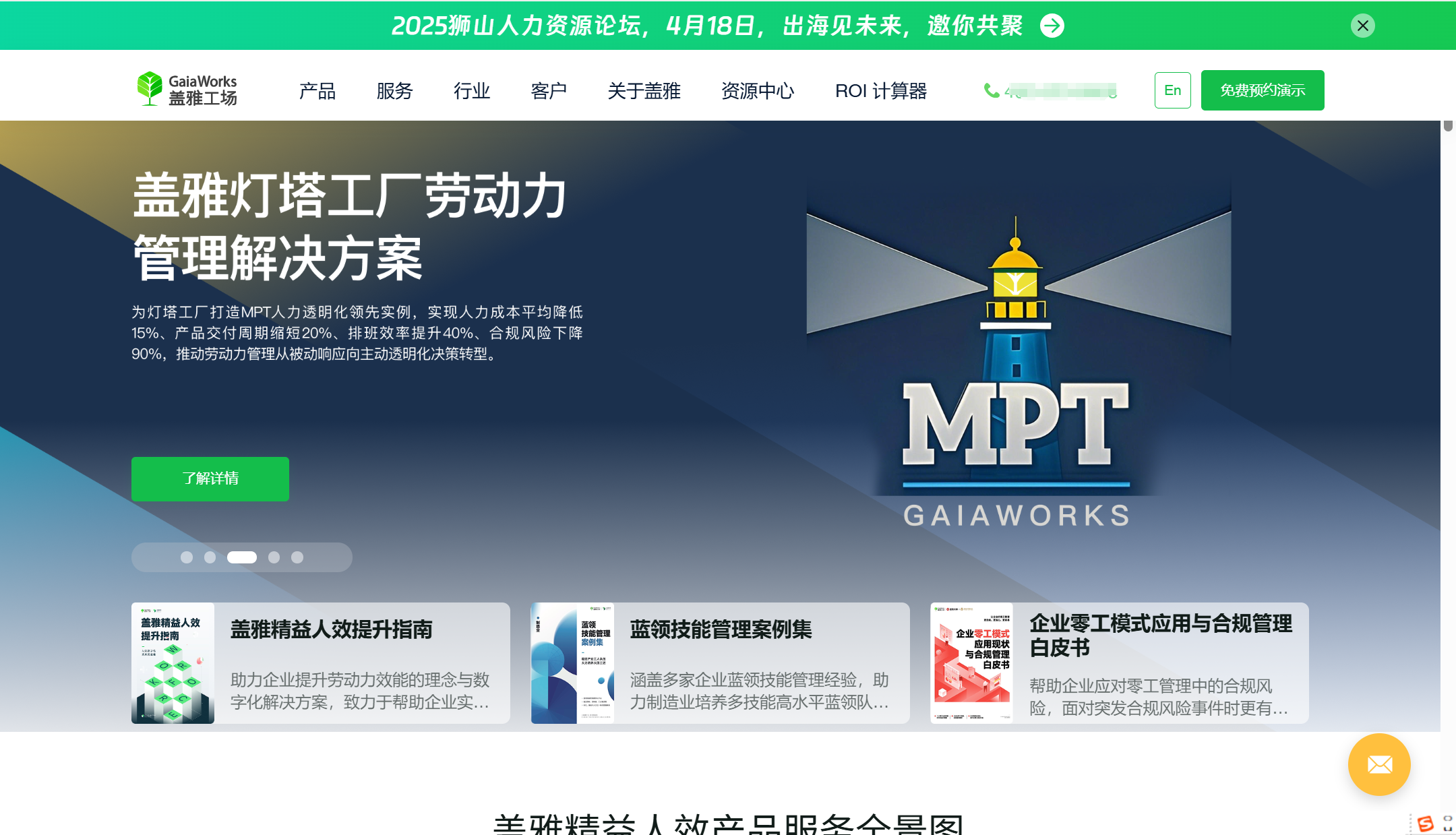Select the last carousel indicator dot
1456x835 pixels.
coord(297,557)
